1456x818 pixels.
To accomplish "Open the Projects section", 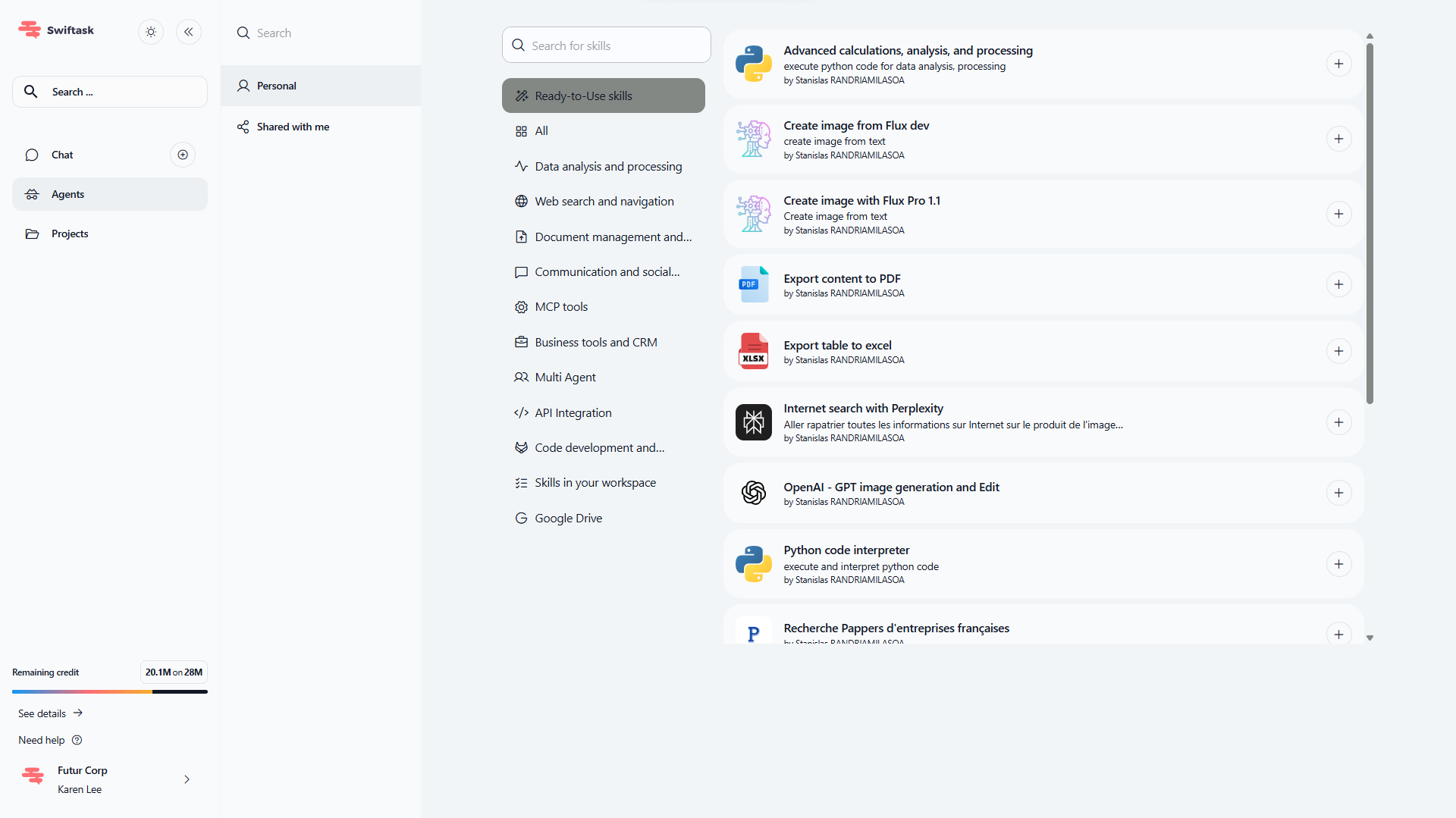I will pos(70,233).
